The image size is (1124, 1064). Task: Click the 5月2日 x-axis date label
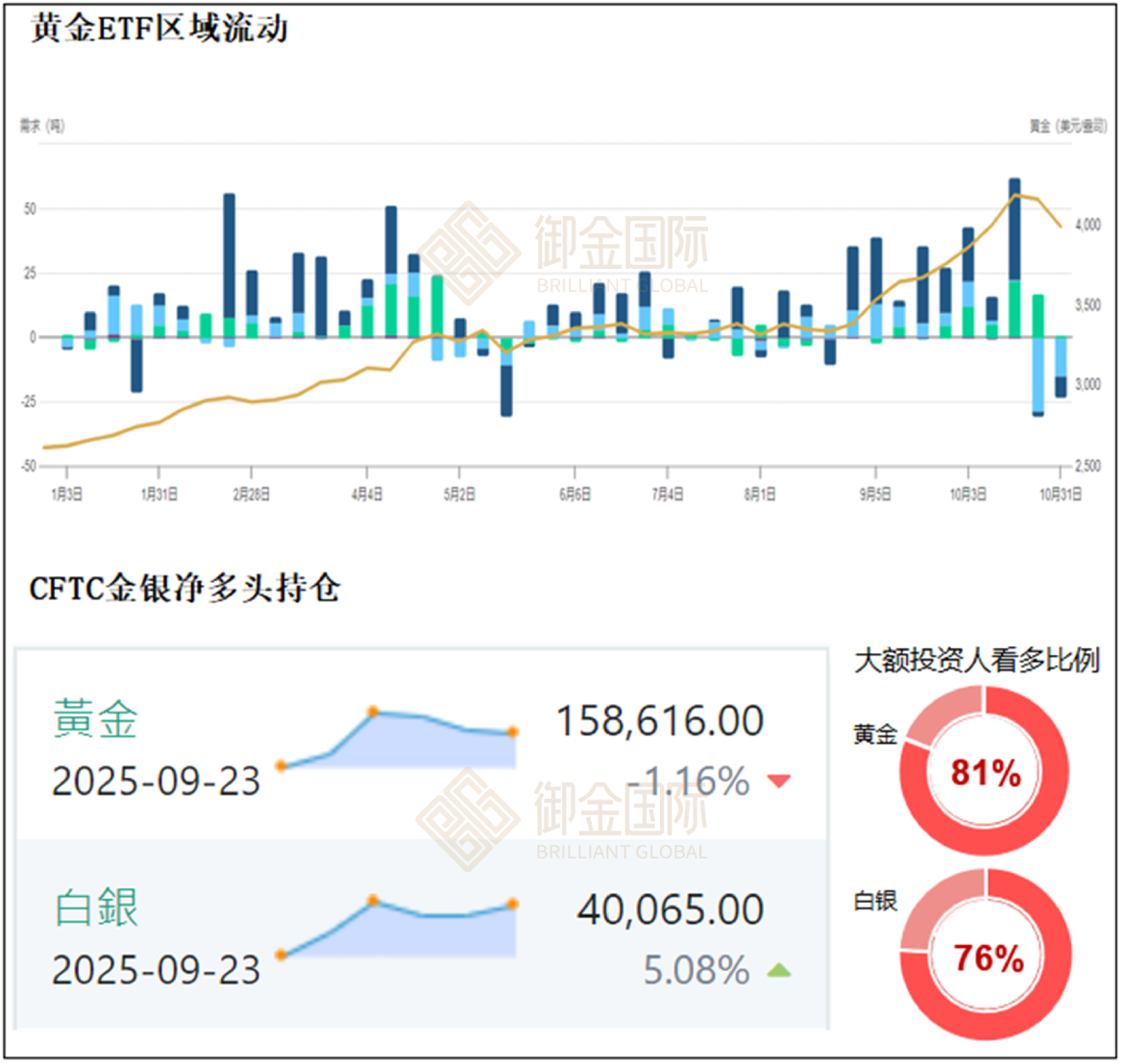[459, 494]
